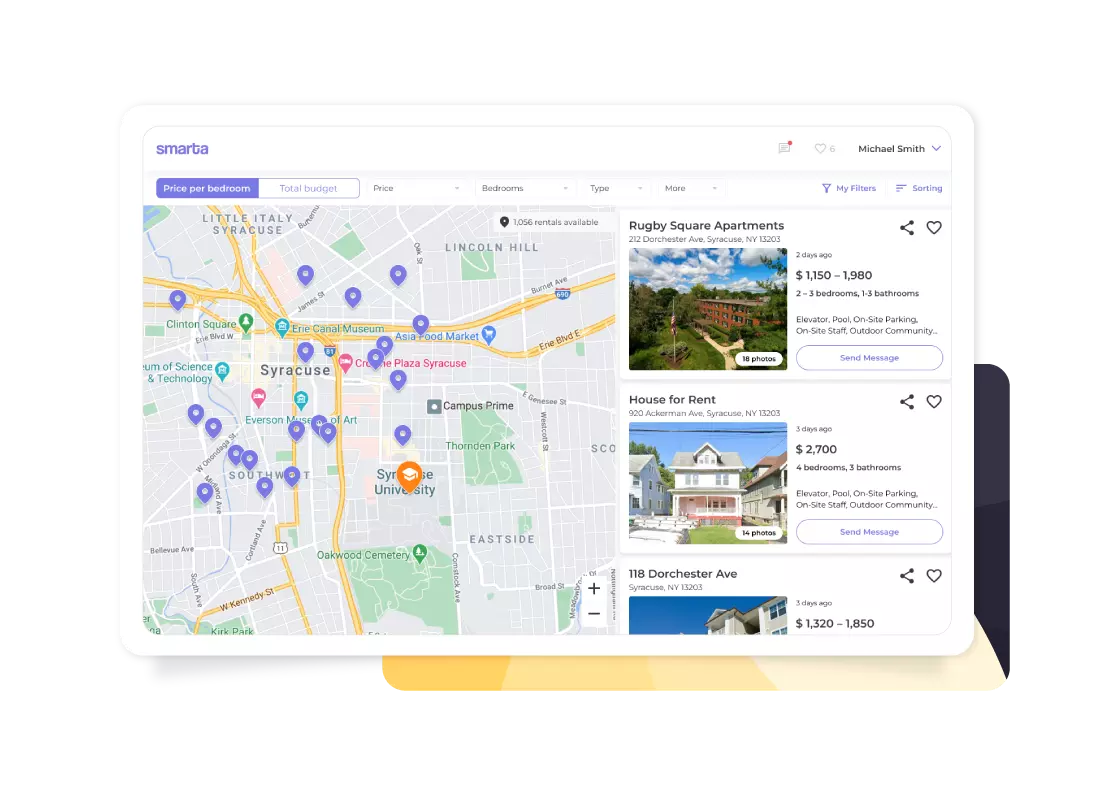
Task: Switch to Total budget tab
Action: (308, 188)
